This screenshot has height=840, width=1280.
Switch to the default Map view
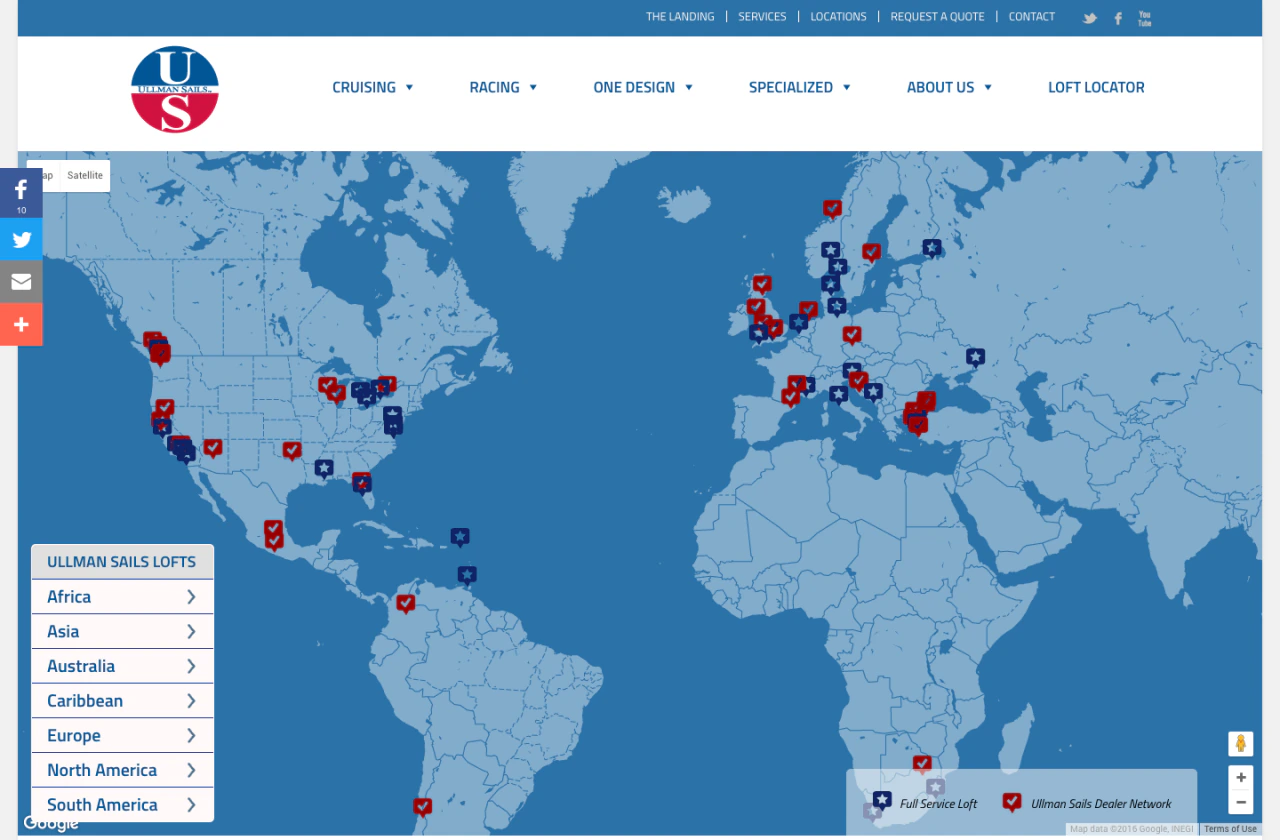click(43, 176)
